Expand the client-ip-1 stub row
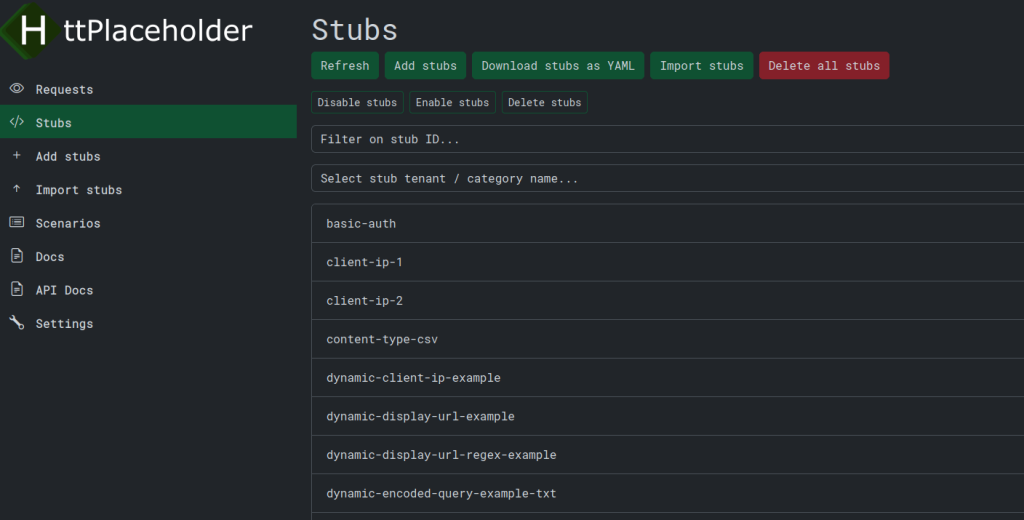The width and height of the screenshot is (1024, 520). [x=667, y=262]
